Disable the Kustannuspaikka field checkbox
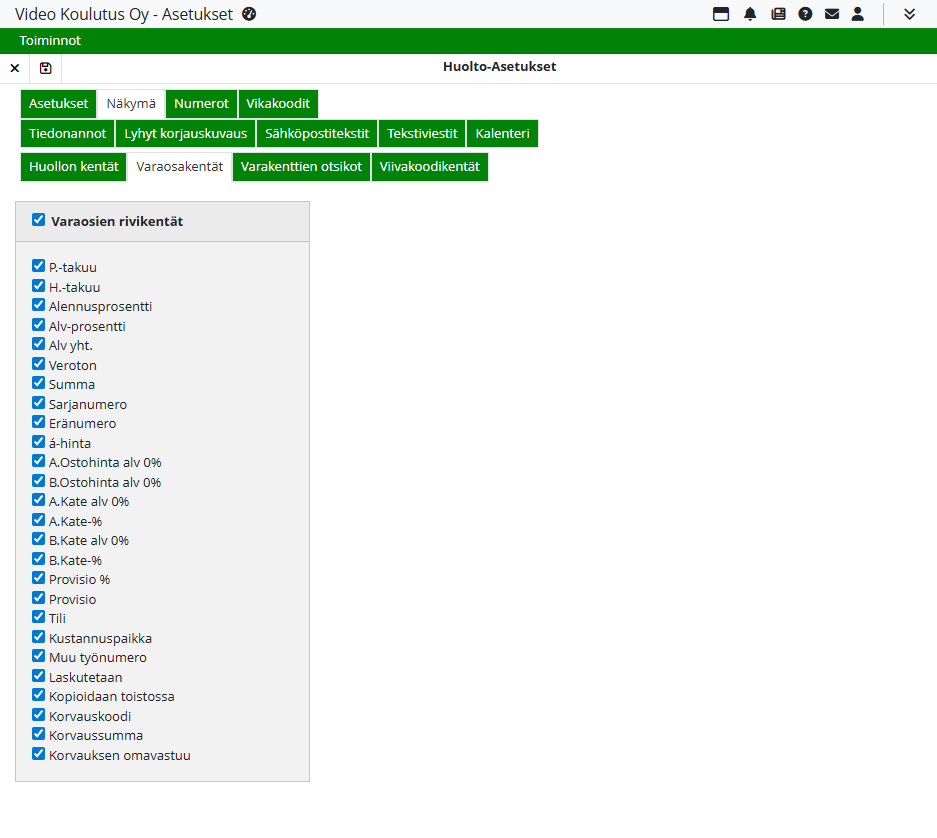937x838 pixels. [x=39, y=637]
